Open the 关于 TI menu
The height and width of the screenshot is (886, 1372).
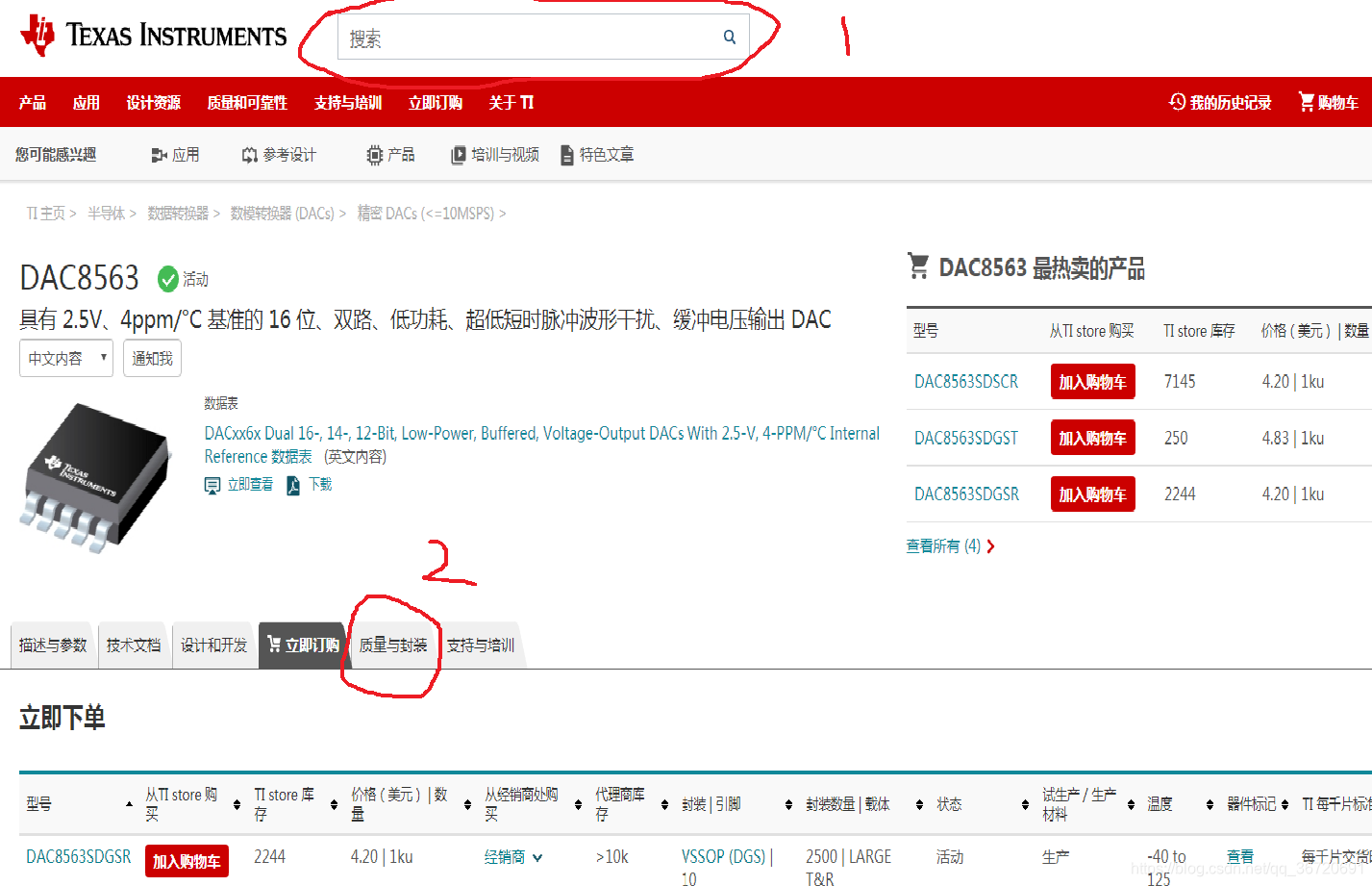click(511, 102)
